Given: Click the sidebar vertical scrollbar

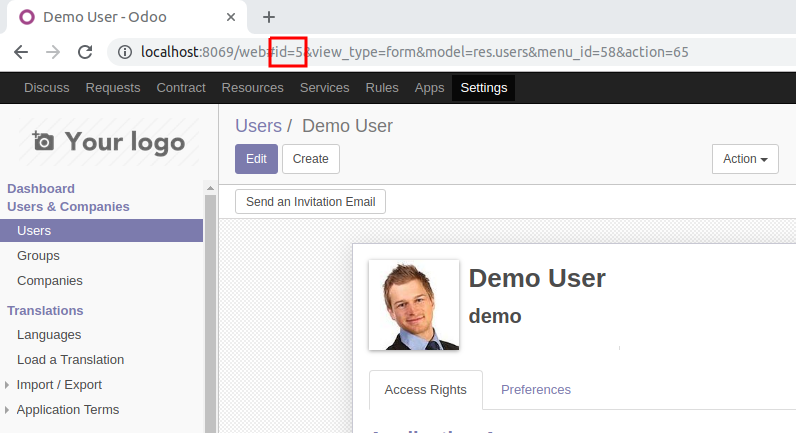Looking at the screenshot, I should point(210,315).
